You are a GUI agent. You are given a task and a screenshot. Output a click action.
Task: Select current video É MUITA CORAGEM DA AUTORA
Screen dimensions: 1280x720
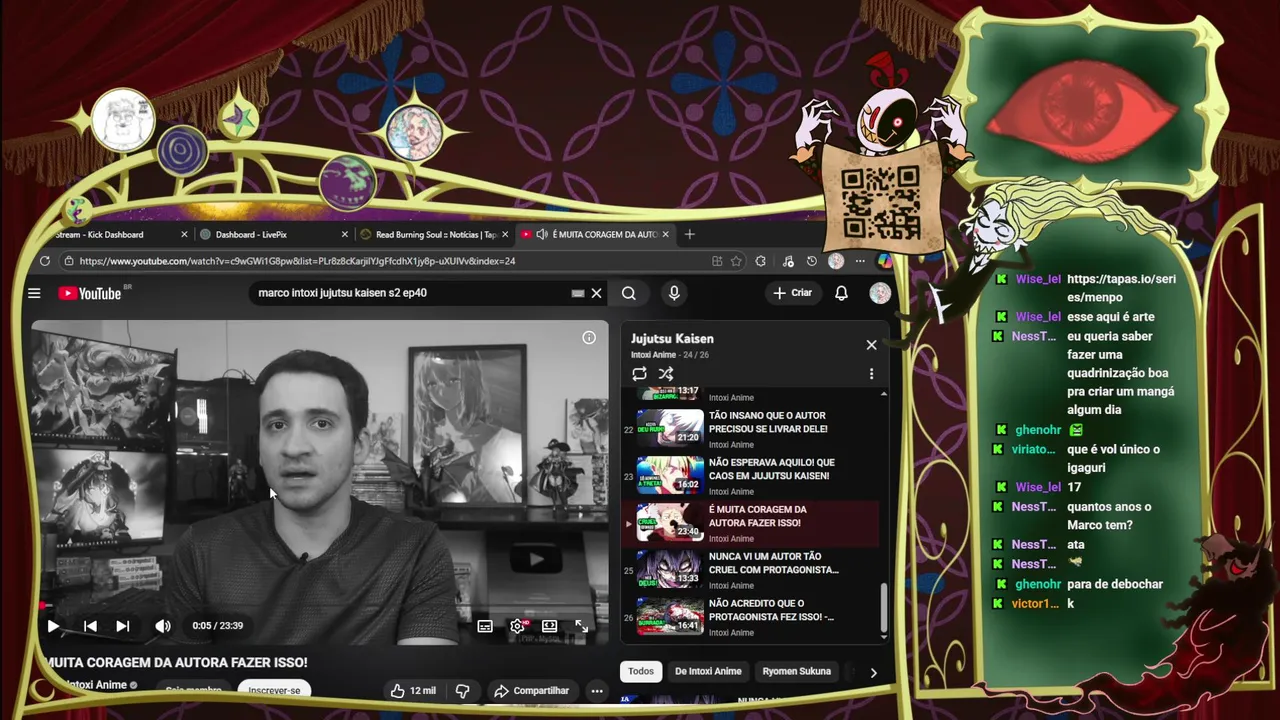tap(750, 522)
